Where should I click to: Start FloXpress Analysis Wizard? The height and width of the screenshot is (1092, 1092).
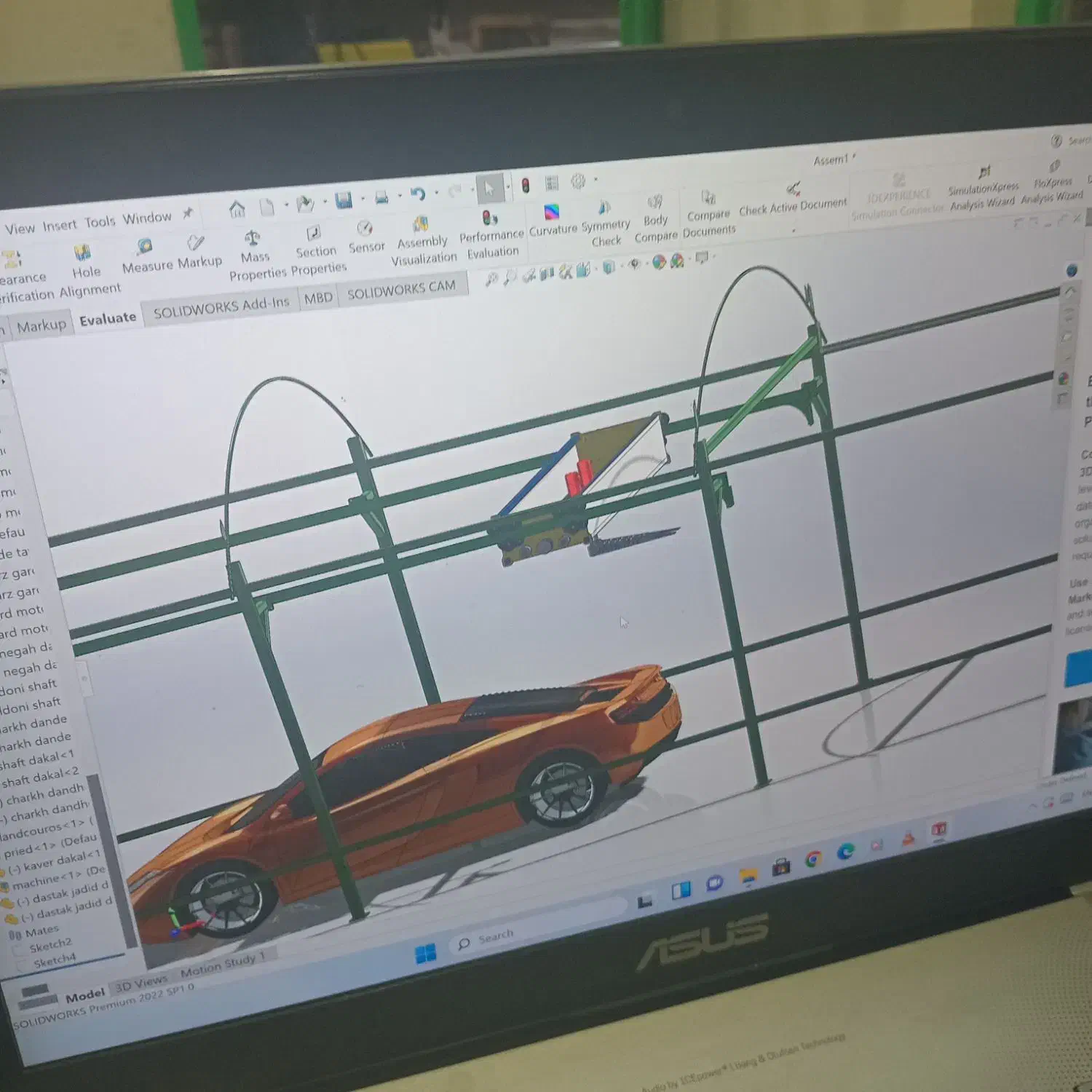pyautogui.click(x=1052, y=182)
